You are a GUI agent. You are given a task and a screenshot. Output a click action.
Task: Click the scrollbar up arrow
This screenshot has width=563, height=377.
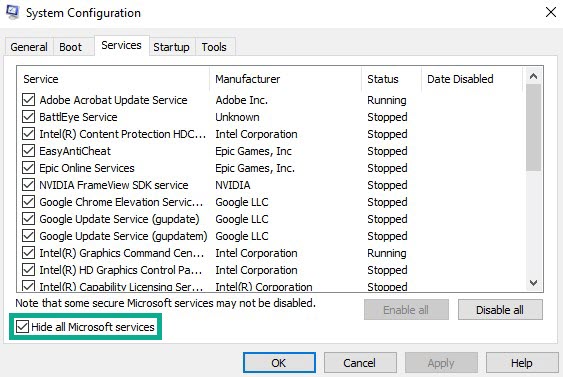pyautogui.click(x=534, y=76)
